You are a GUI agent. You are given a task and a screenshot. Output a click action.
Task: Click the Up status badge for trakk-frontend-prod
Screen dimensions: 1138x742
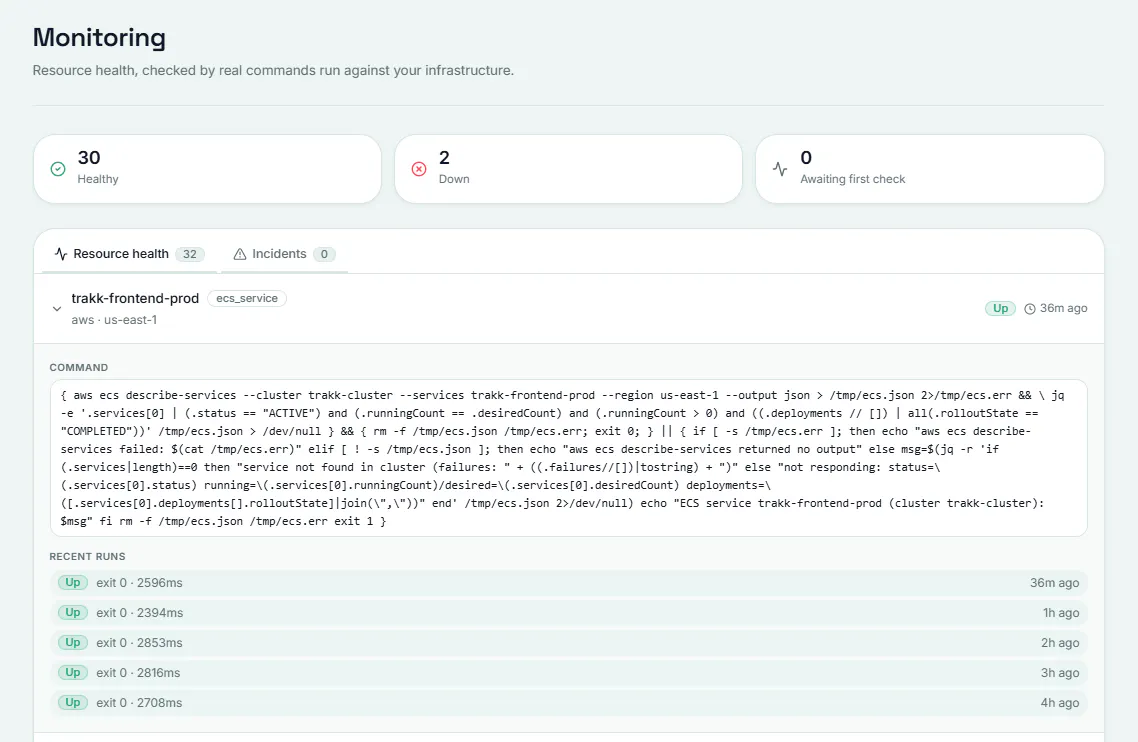1000,309
